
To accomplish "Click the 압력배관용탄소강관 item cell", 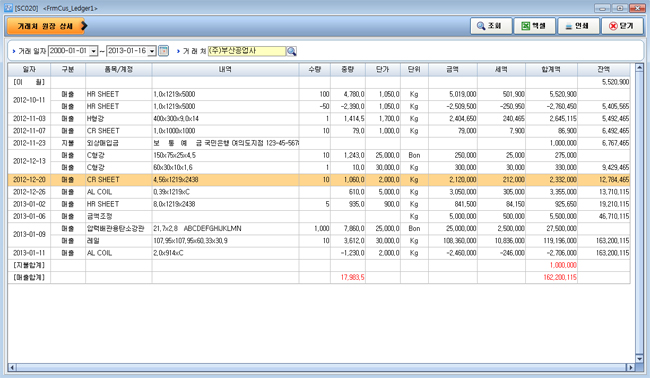I will tap(119, 229).
